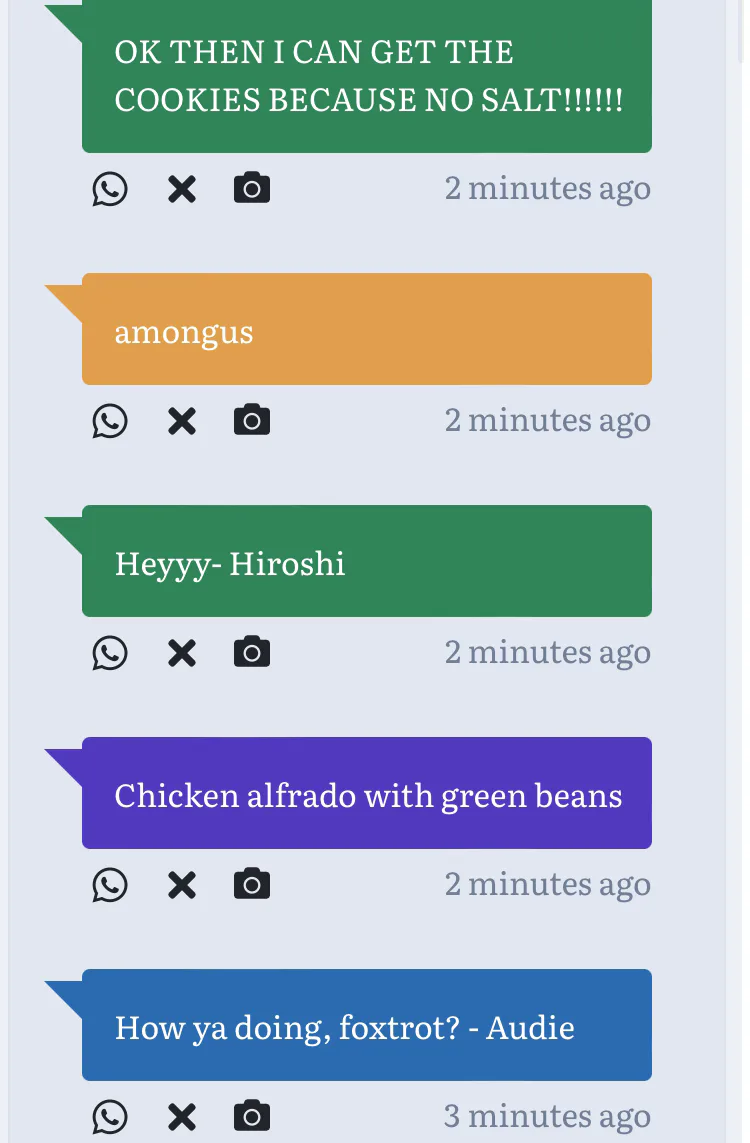Take screenshot of "Heyyy- Hiroshi" message

tap(252, 652)
